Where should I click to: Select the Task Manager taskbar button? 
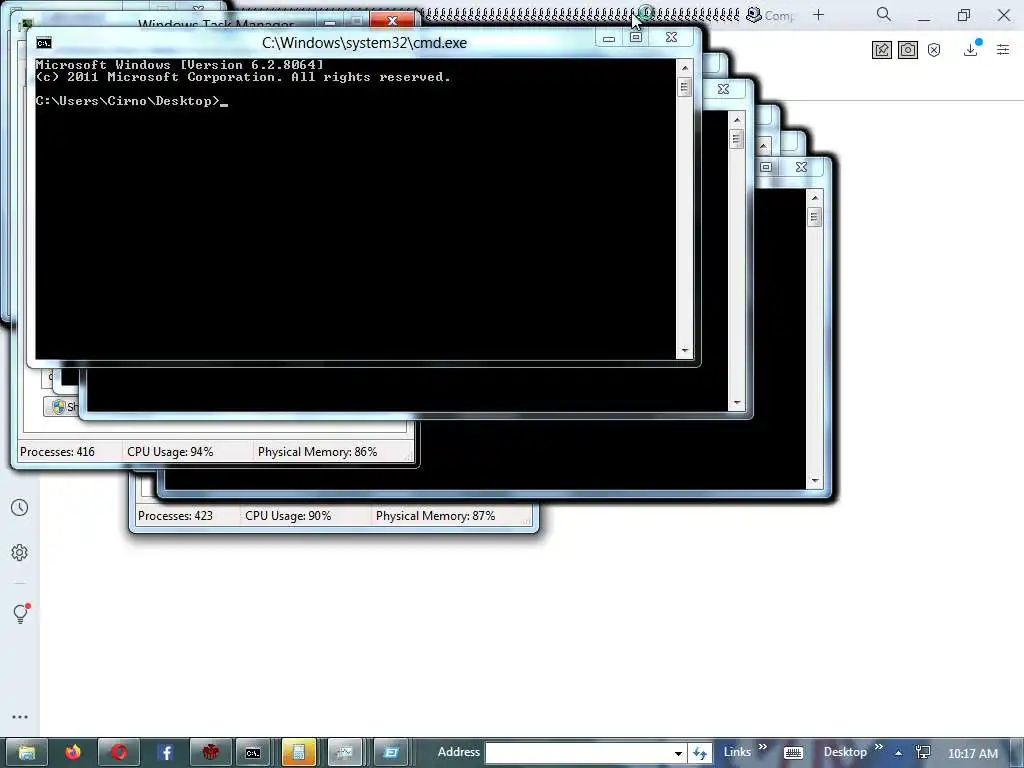(344, 752)
